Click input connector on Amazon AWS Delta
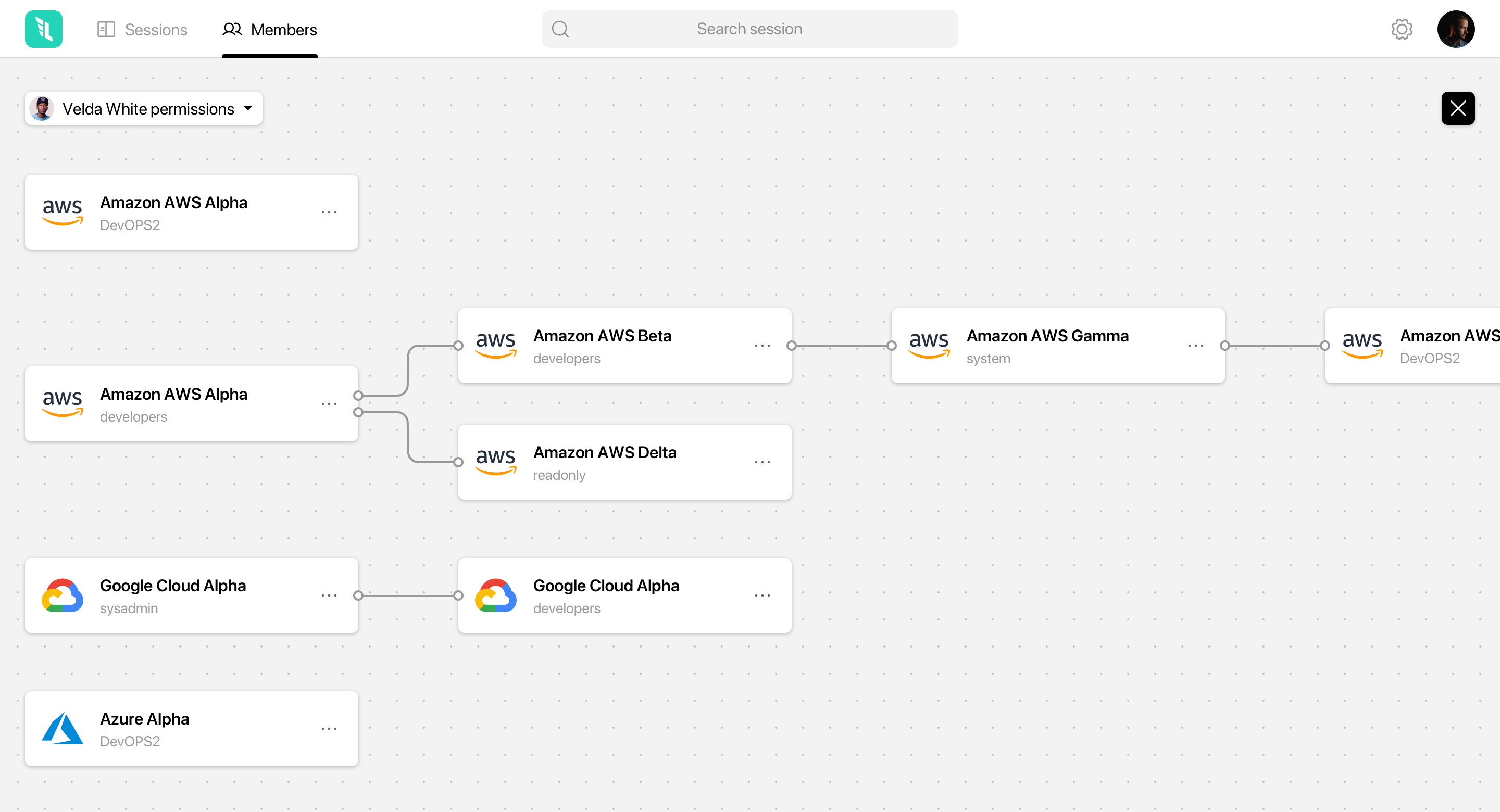Screen dimensions: 1500x812 458,462
